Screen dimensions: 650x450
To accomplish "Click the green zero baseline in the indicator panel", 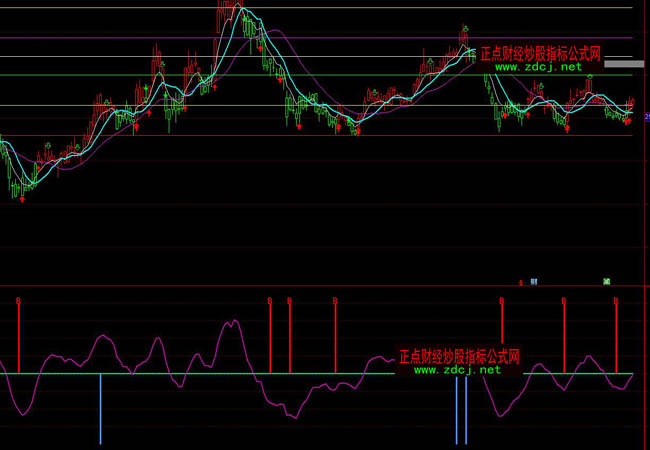I will (x=300, y=374).
